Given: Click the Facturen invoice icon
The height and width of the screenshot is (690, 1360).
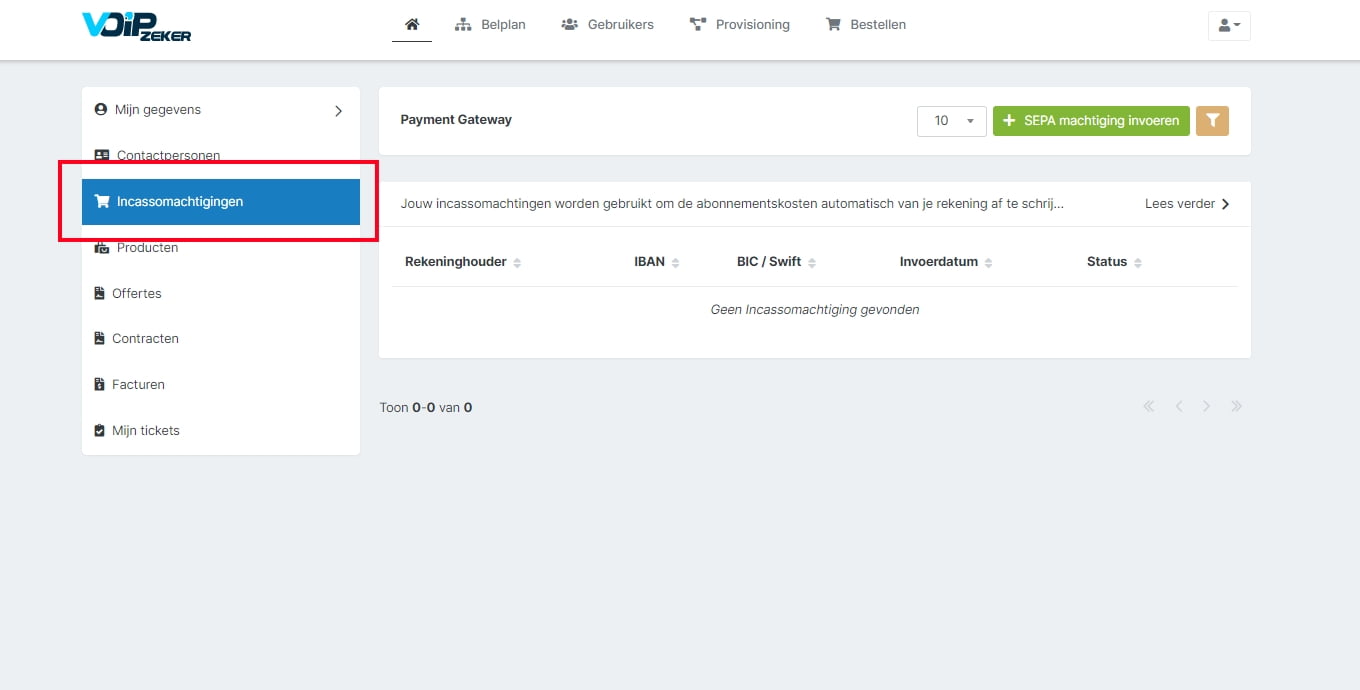Looking at the screenshot, I should [x=99, y=385].
